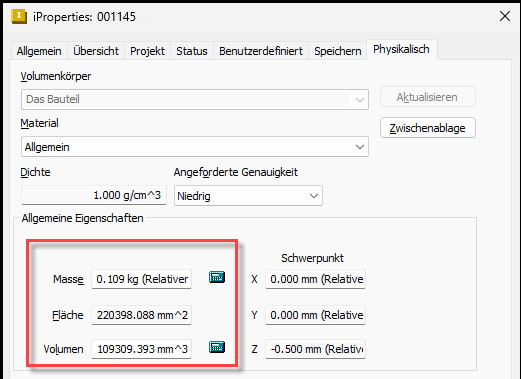Expand the Material dropdown set to Allgemein
Viewport: 521px width, 379px height.
pos(195,147)
